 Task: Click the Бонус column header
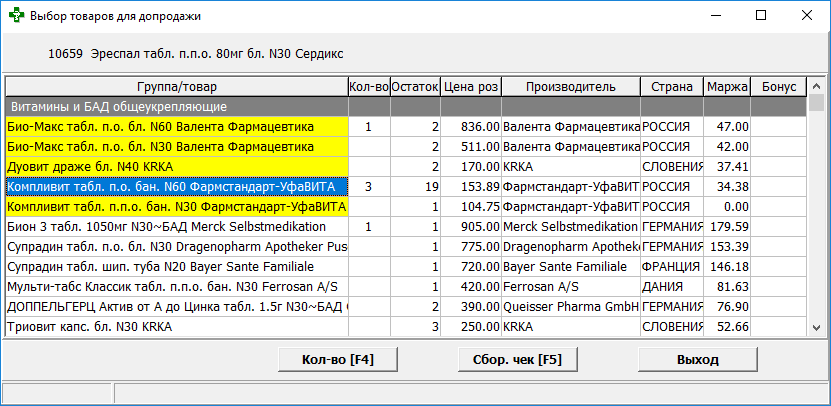(x=779, y=87)
